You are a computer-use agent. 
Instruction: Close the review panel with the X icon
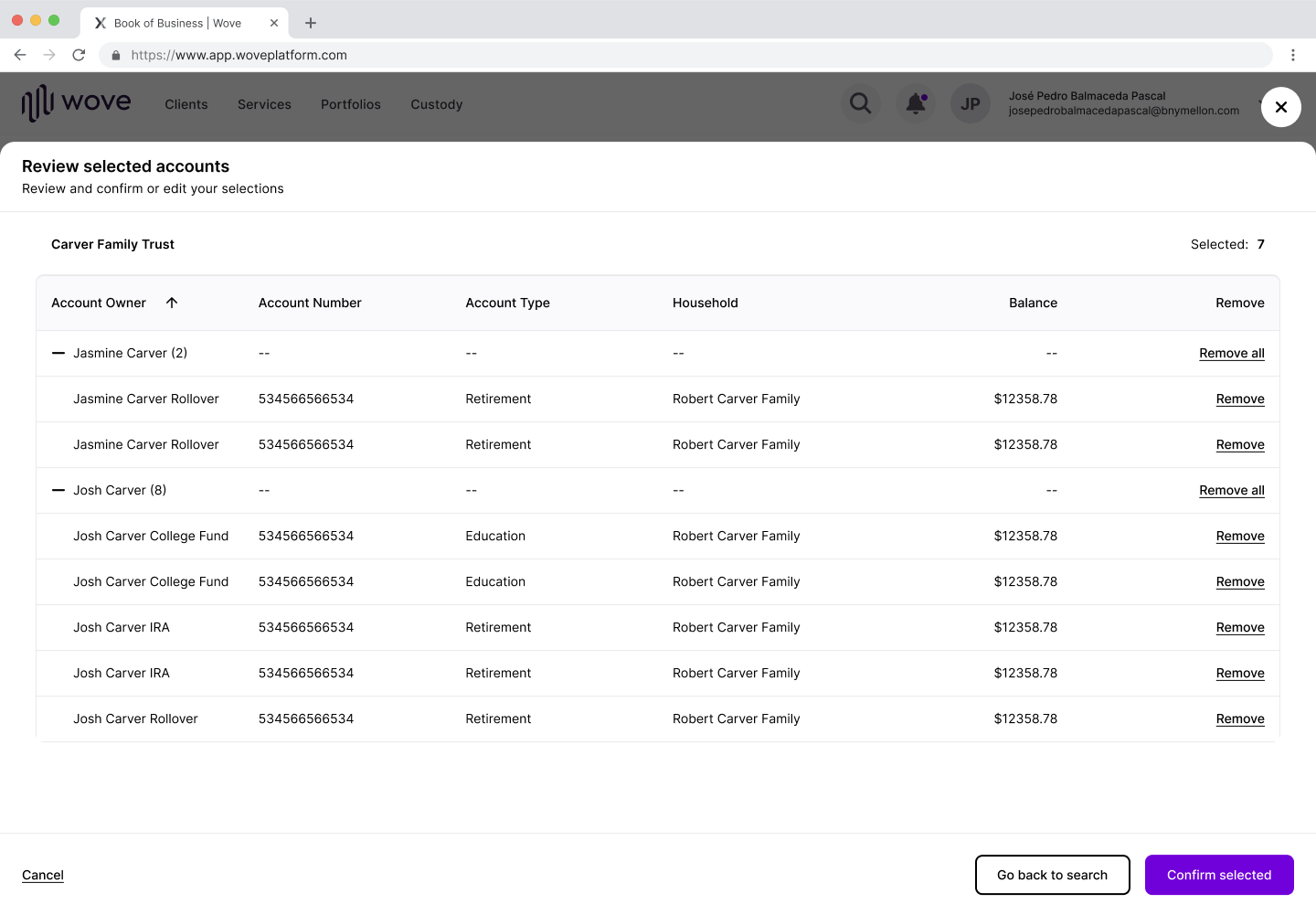pyautogui.click(x=1280, y=107)
